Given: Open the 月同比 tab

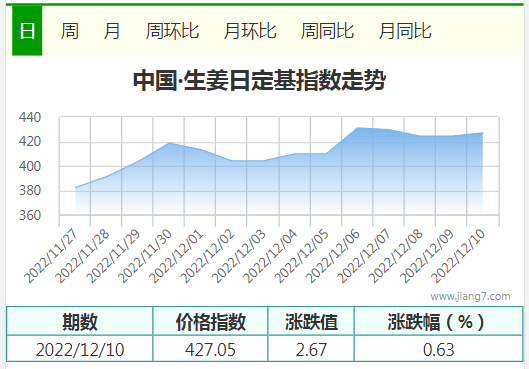Looking at the screenshot, I should 405,31.
